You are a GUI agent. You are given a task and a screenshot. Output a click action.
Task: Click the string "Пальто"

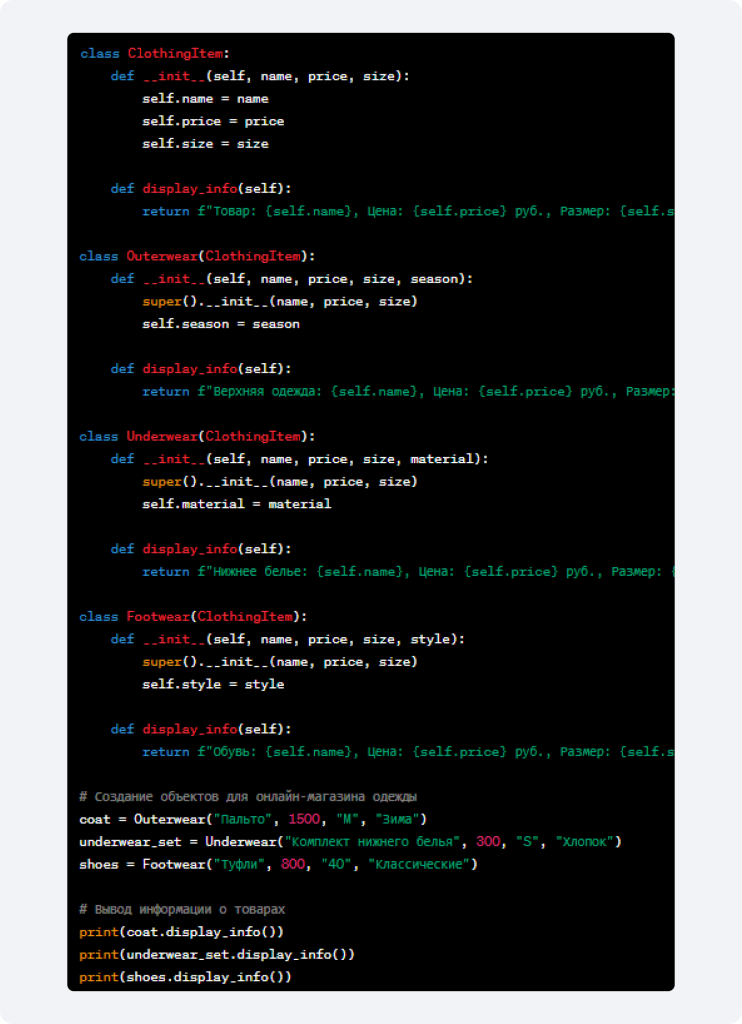[x=242, y=820]
